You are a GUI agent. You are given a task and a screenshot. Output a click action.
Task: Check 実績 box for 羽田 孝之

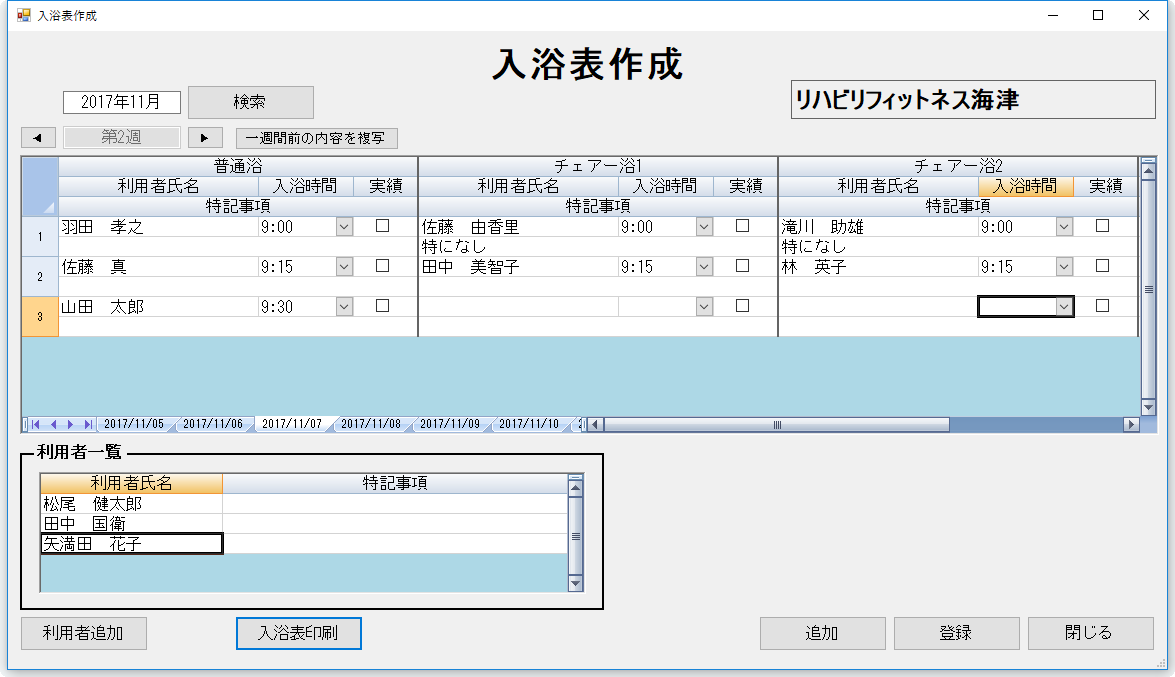pos(382,226)
